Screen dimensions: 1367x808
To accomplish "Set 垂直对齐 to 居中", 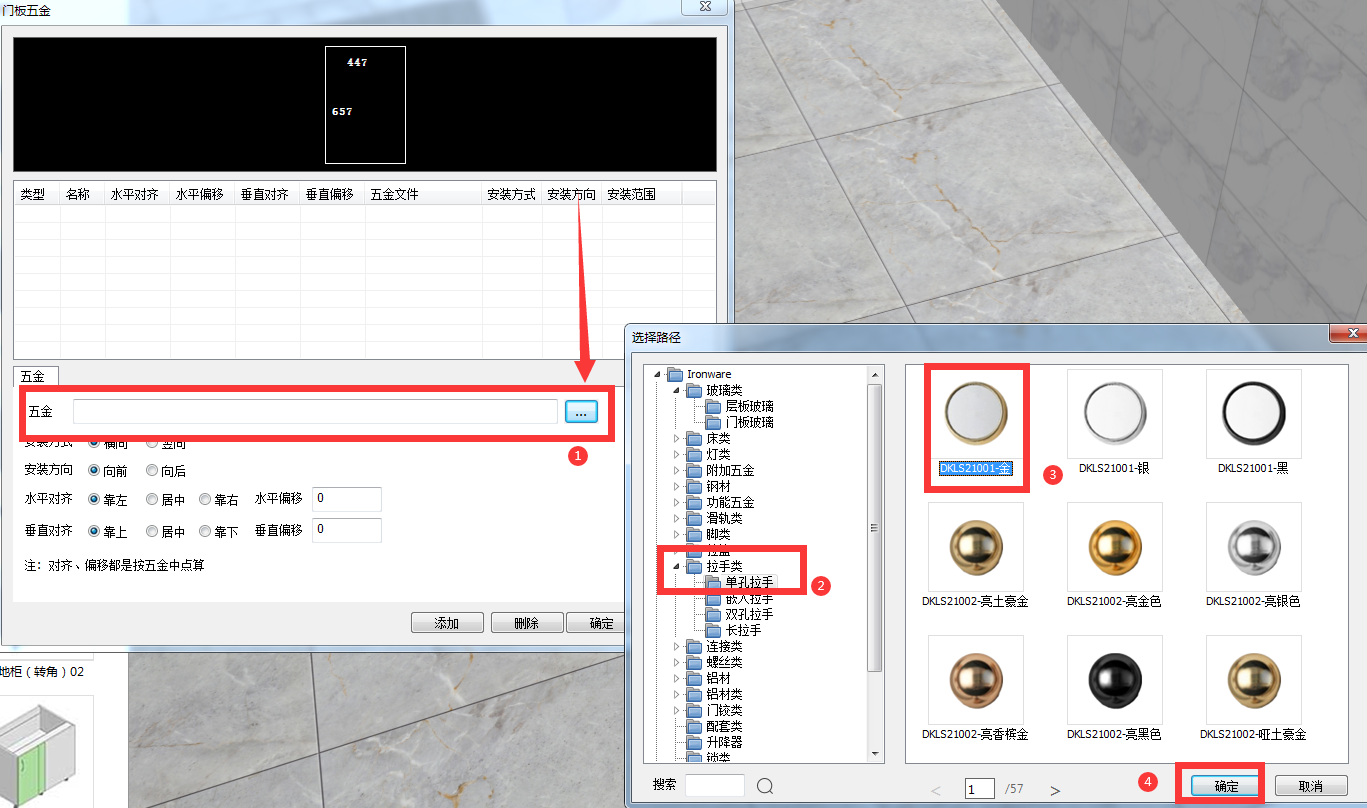I will [166, 532].
